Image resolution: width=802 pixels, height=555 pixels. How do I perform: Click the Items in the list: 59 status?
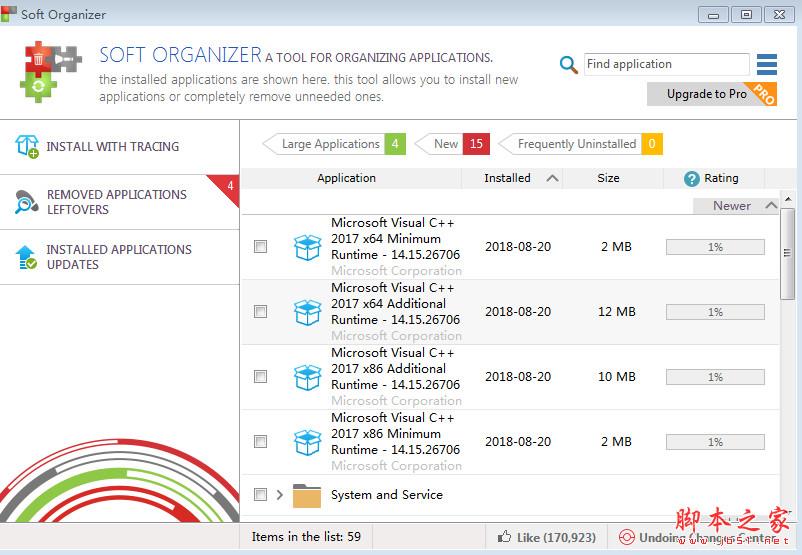306,537
